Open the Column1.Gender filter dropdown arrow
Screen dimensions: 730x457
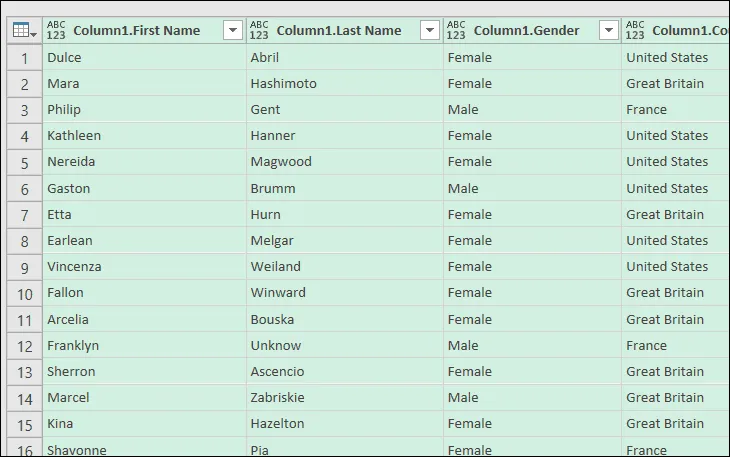[608, 31]
